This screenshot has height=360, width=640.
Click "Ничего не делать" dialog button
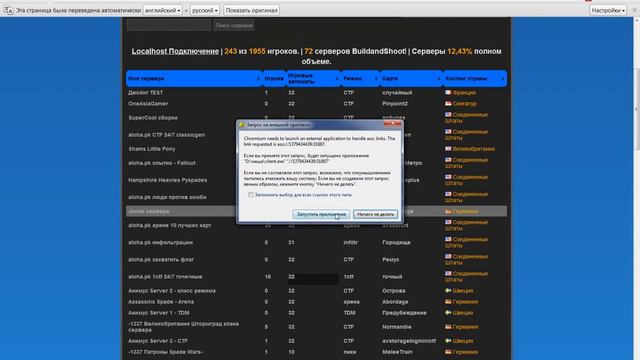[x=375, y=214]
